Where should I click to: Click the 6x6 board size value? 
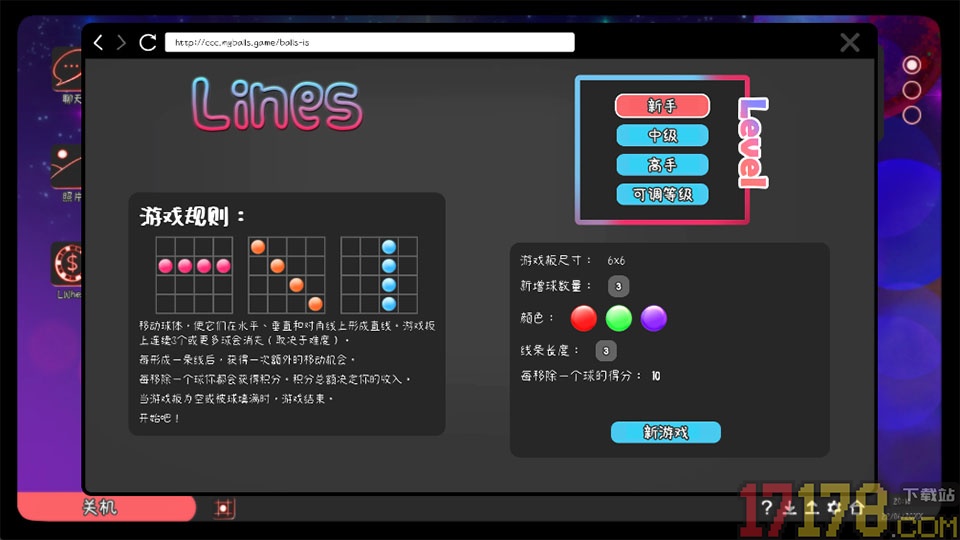tap(616, 261)
